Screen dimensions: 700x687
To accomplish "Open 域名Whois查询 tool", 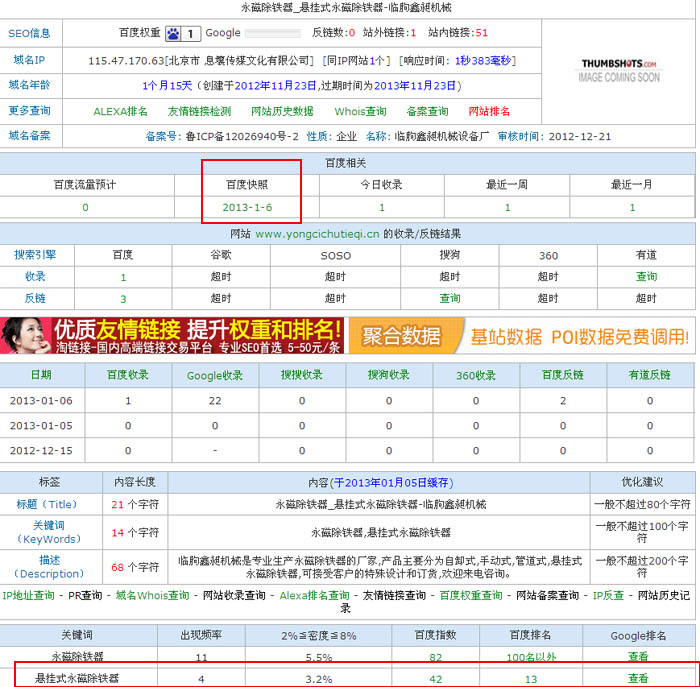I will (x=152, y=595).
